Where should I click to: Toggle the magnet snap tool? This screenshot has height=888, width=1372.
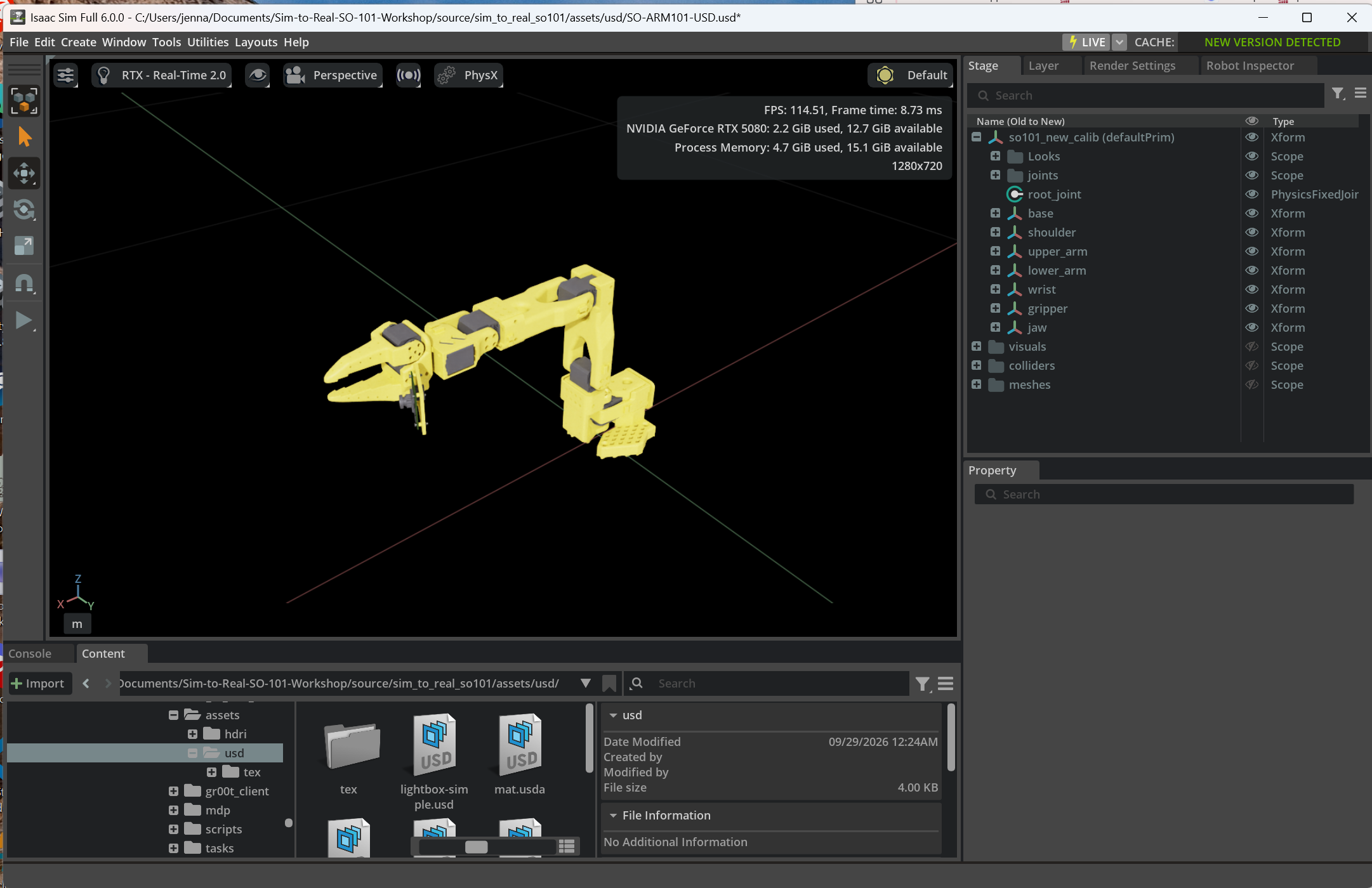(24, 283)
